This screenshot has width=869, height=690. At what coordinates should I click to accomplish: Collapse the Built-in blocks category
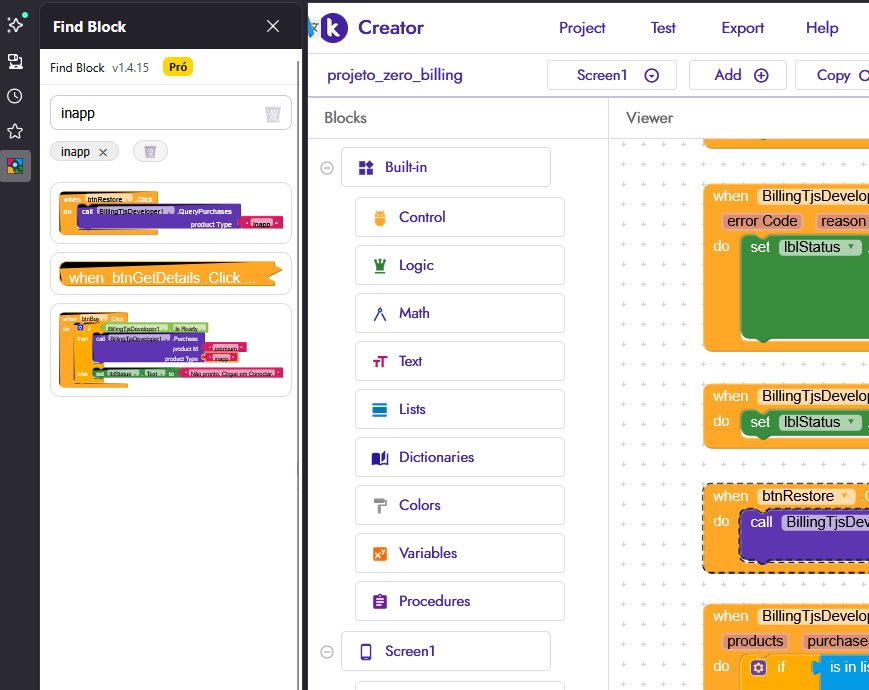click(327, 167)
